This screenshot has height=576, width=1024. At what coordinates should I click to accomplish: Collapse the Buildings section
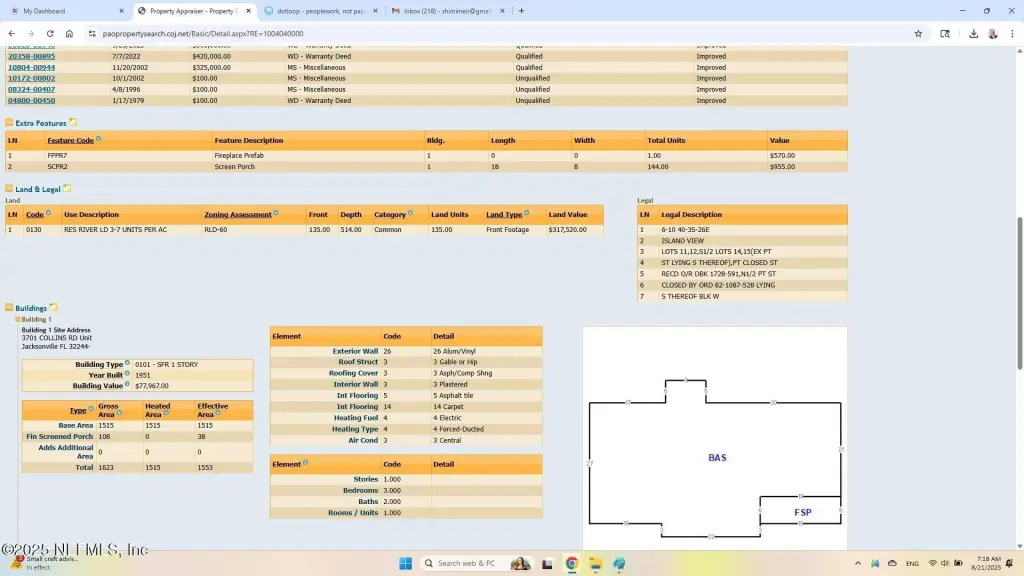(x=9, y=308)
